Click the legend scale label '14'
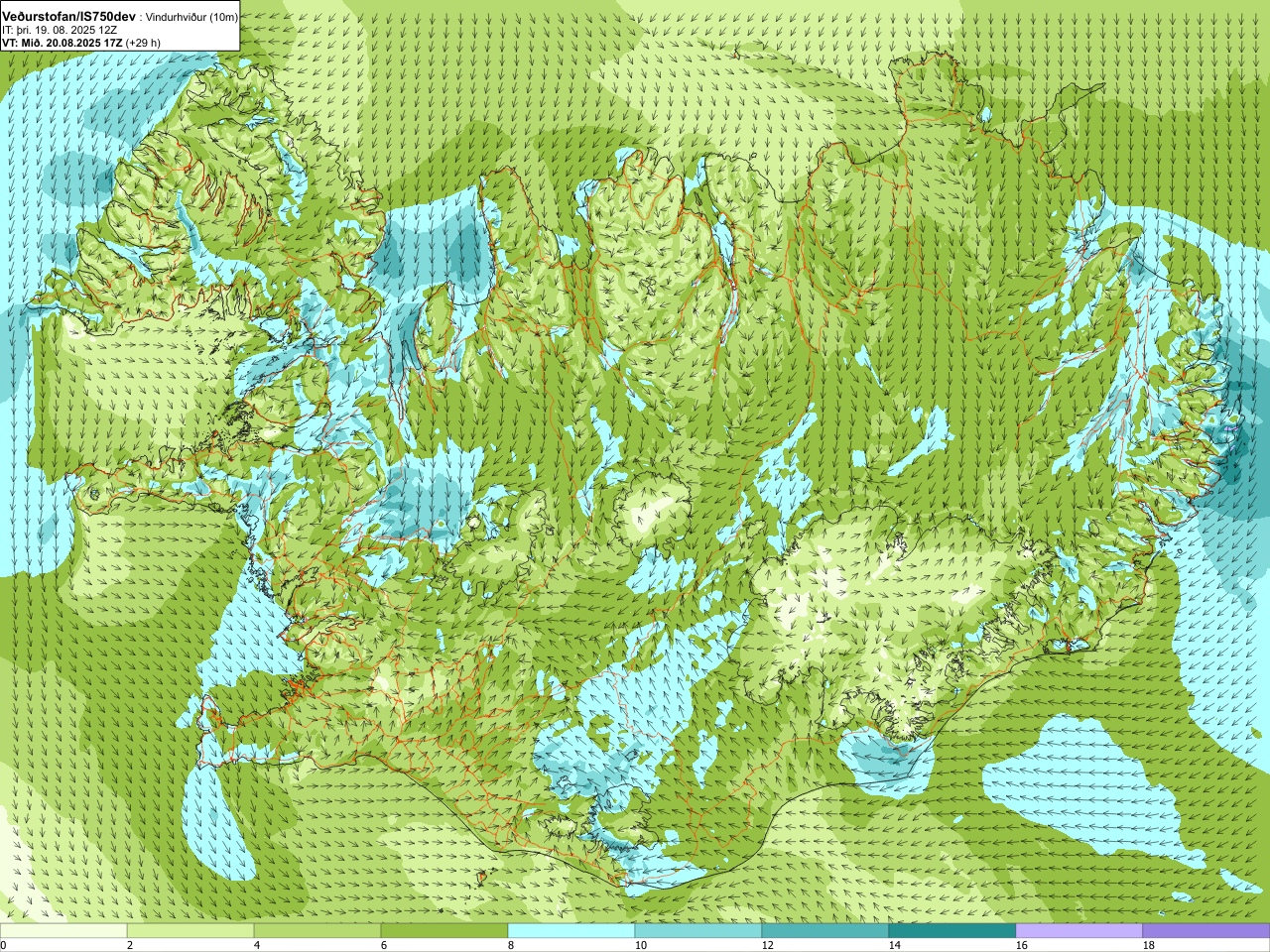This screenshot has height=952, width=1270. click(x=894, y=946)
